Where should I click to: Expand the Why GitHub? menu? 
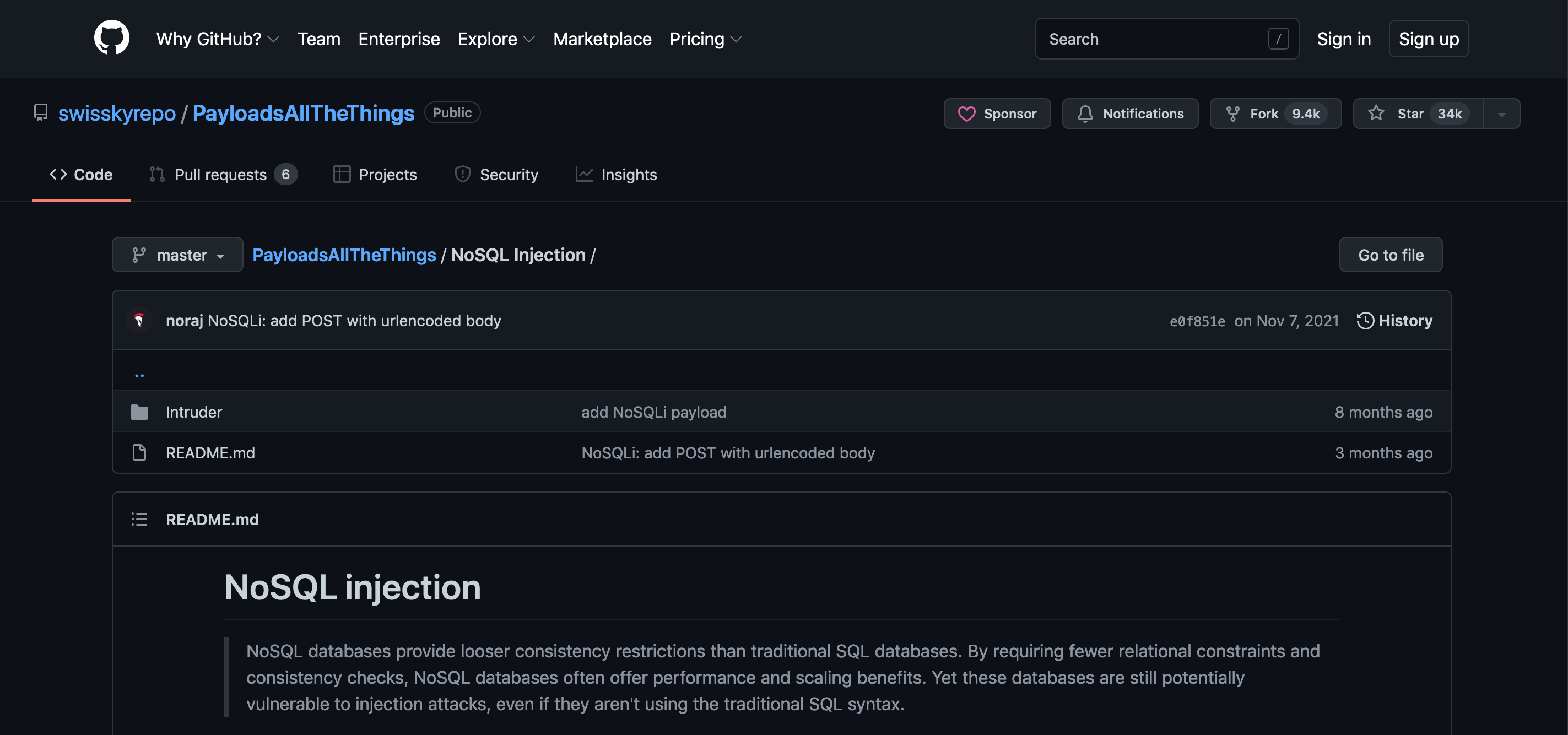pyautogui.click(x=217, y=39)
